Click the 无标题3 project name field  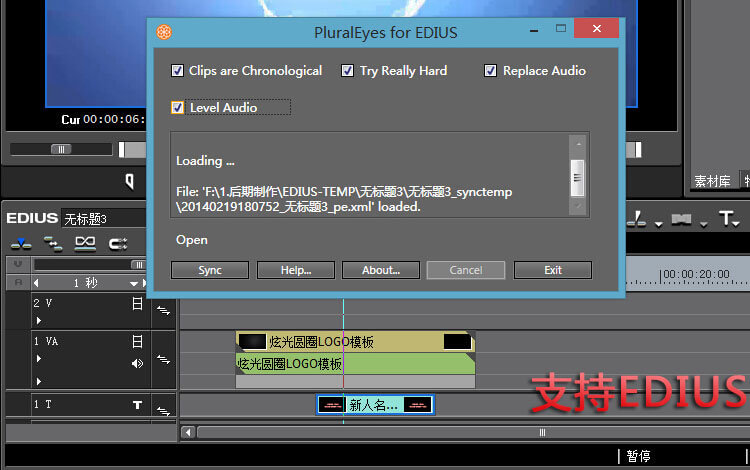(x=104, y=219)
